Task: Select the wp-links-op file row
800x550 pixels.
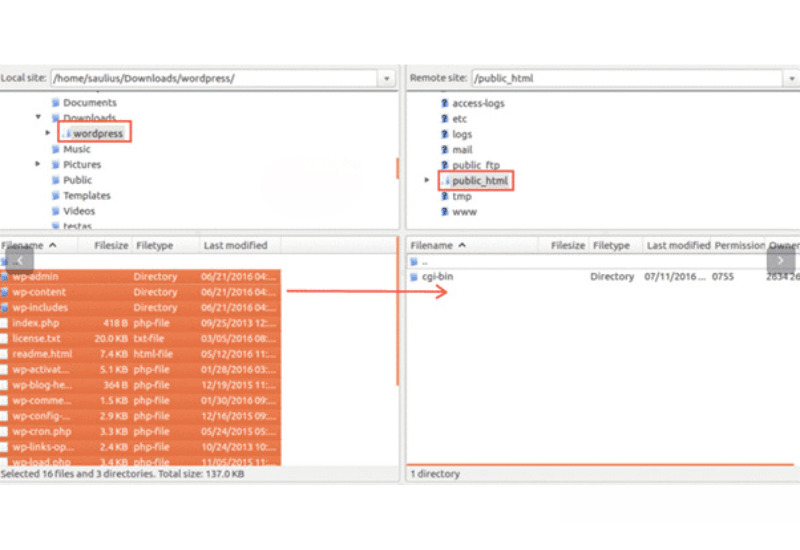Action: tap(140, 447)
